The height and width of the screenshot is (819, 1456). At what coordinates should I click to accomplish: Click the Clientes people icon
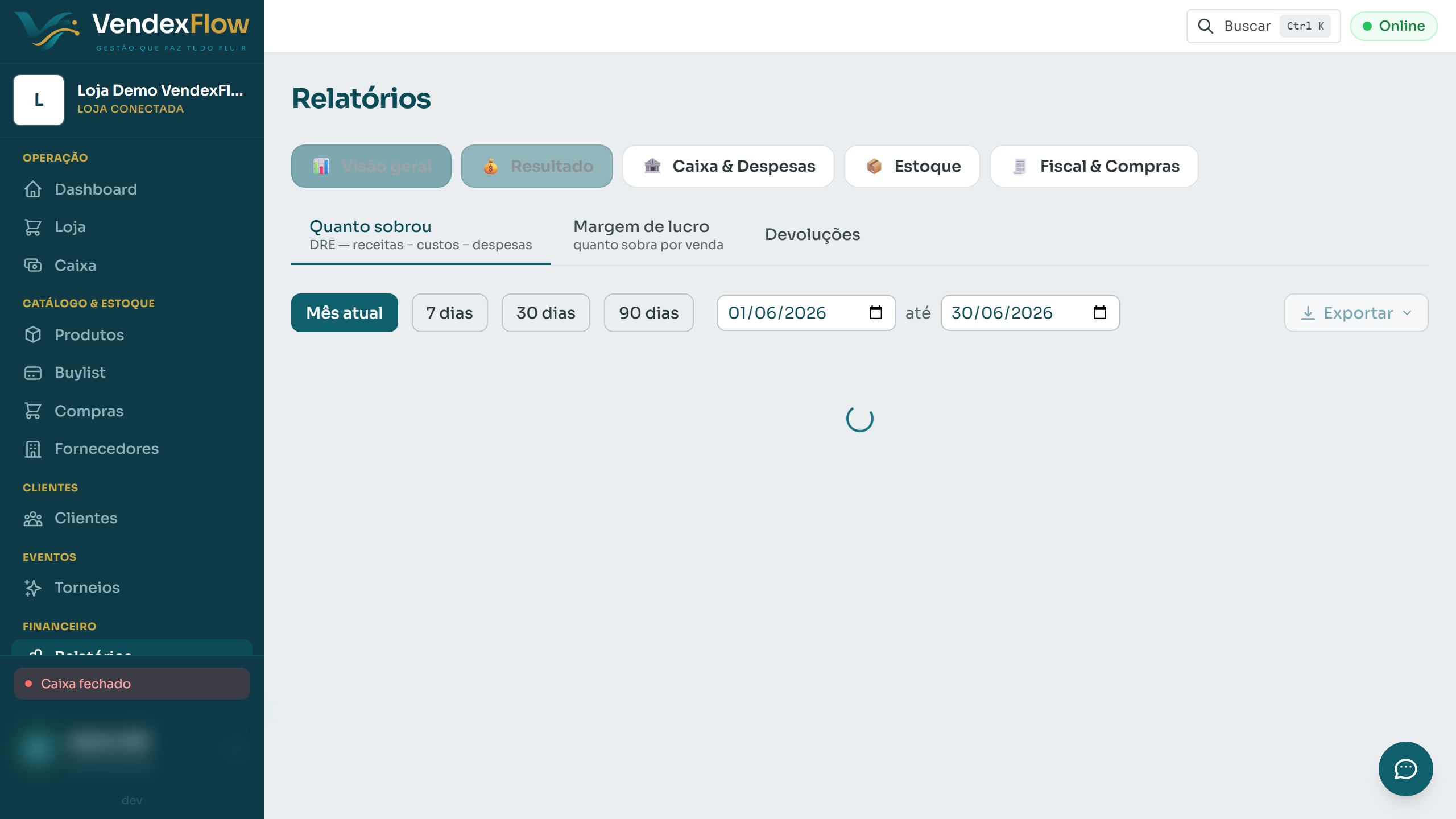(33, 518)
